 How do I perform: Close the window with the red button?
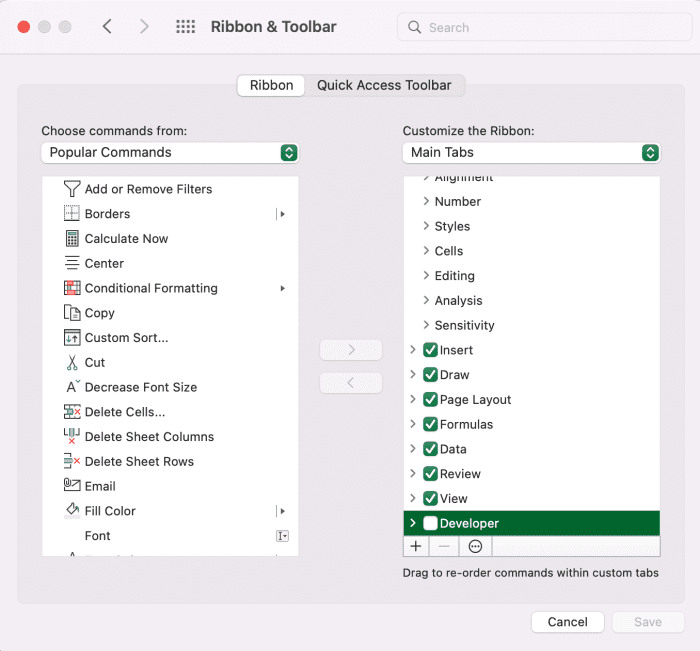[x=24, y=27]
